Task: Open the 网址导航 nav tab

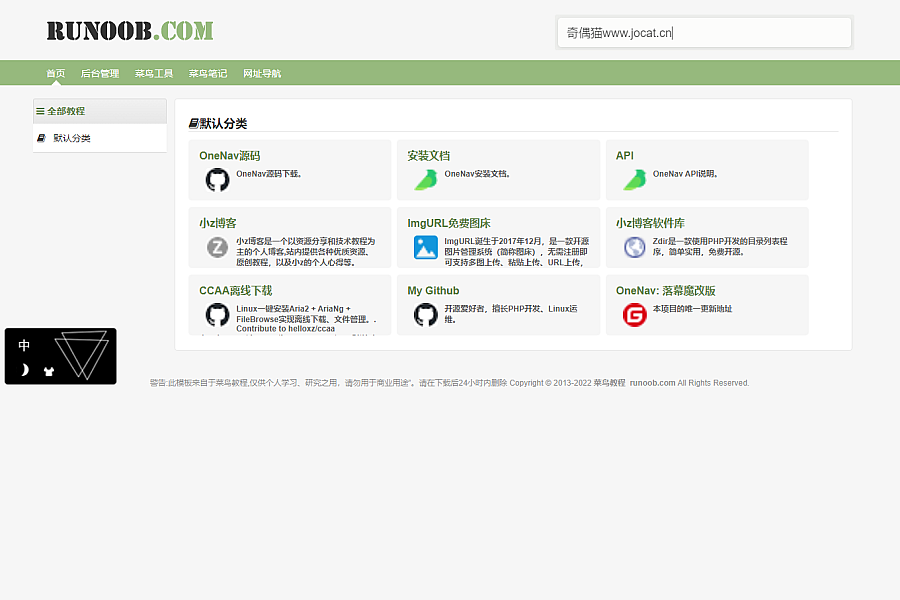Action: [262, 73]
